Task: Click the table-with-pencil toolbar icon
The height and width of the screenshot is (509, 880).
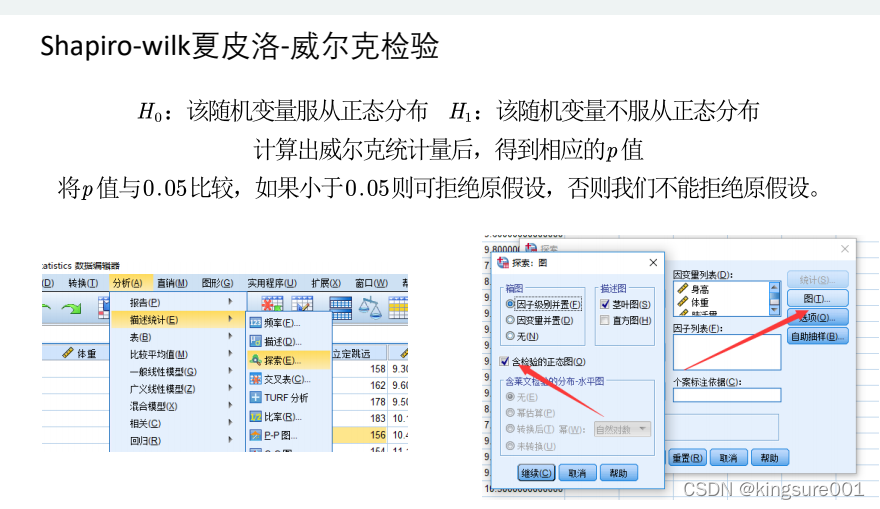Action: click(302, 306)
